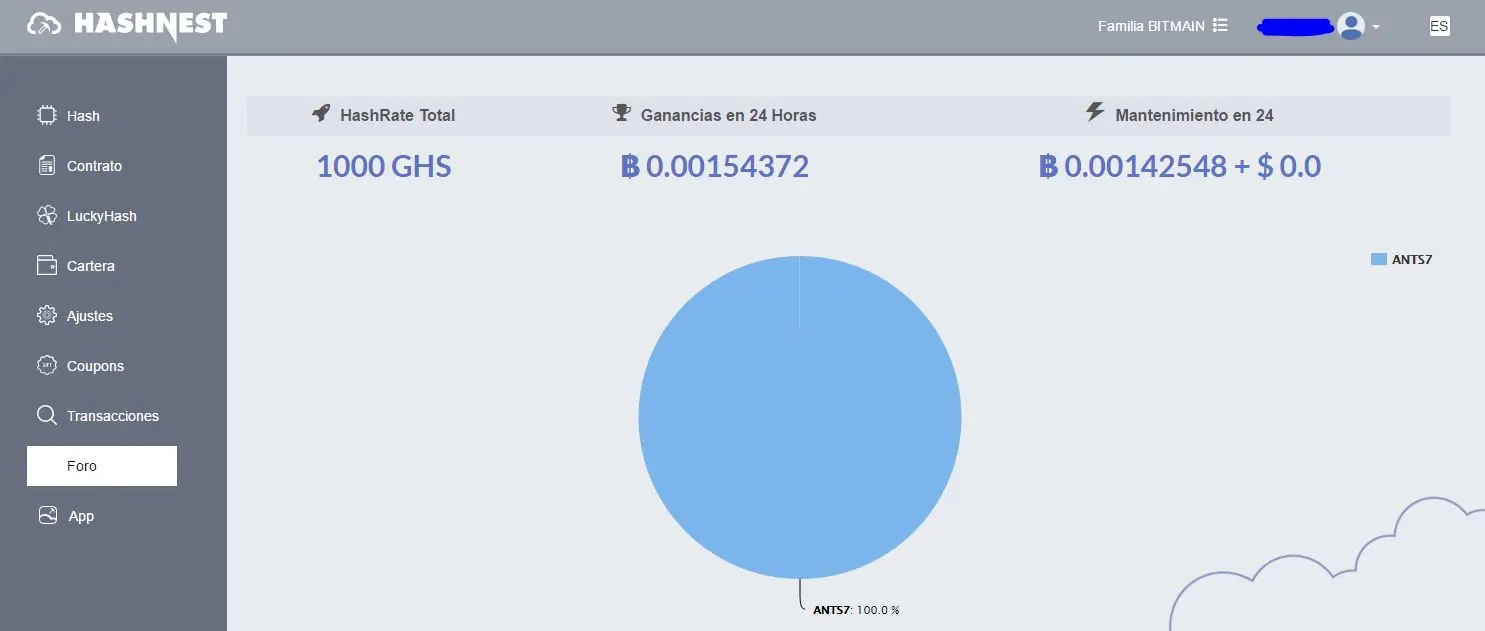Click the ANTS7 legend color swatch
Image resolution: width=1485 pixels, height=631 pixels.
pos(1378,259)
